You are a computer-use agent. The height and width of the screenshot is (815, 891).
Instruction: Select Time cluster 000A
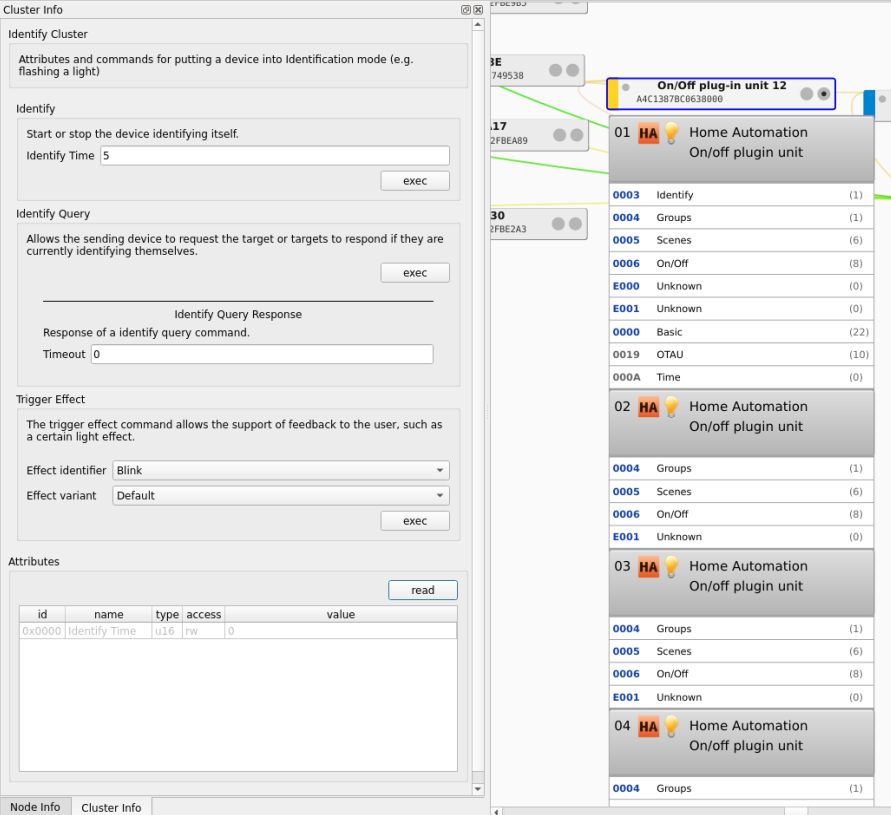(x=741, y=377)
